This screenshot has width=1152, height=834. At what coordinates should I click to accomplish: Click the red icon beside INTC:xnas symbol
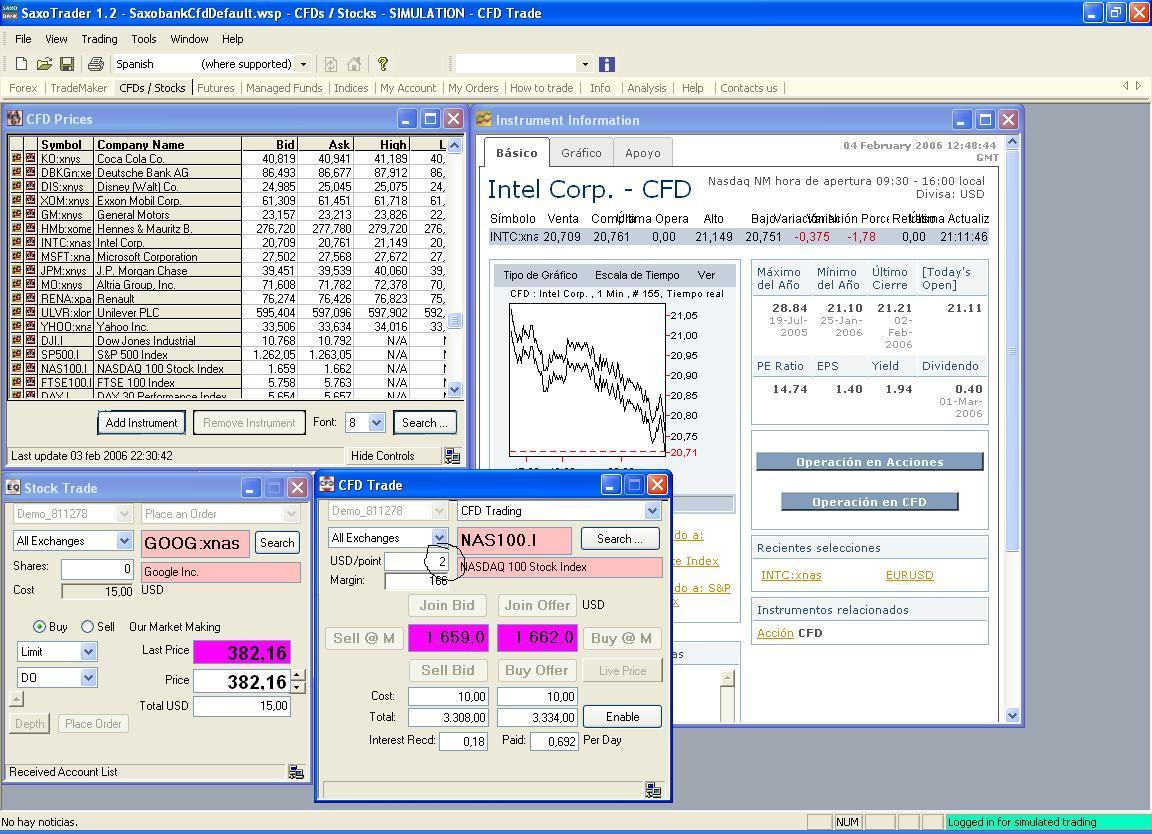(x=30, y=242)
